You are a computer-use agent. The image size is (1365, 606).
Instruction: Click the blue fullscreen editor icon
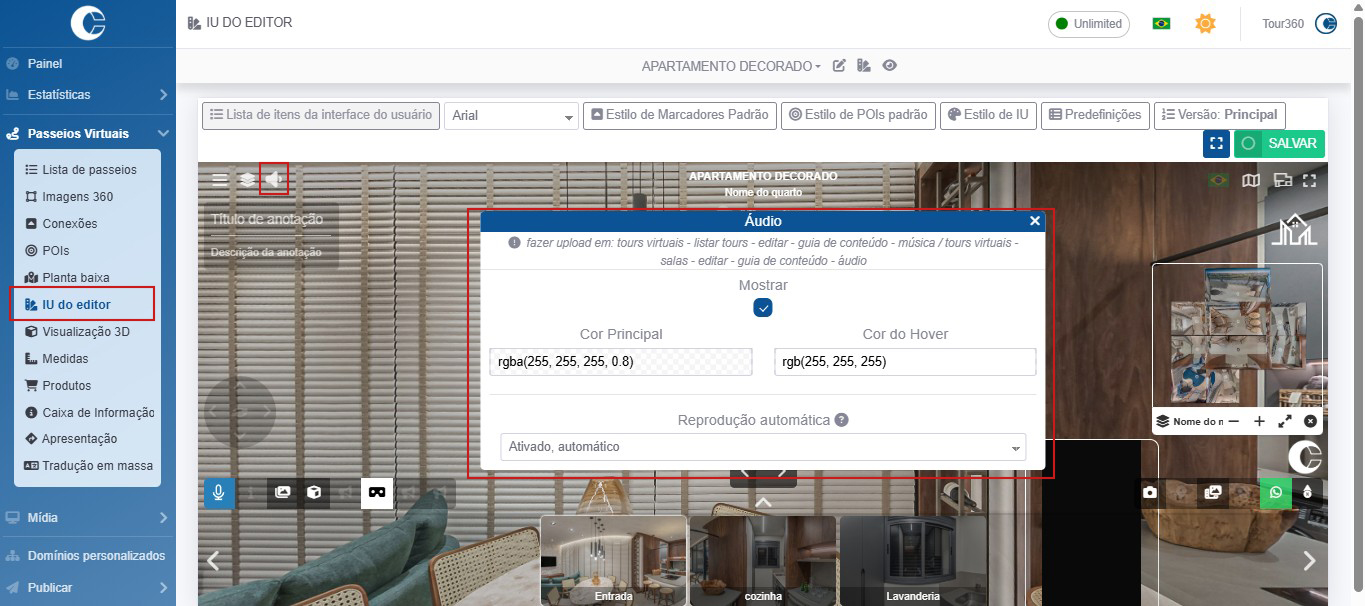1216,144
